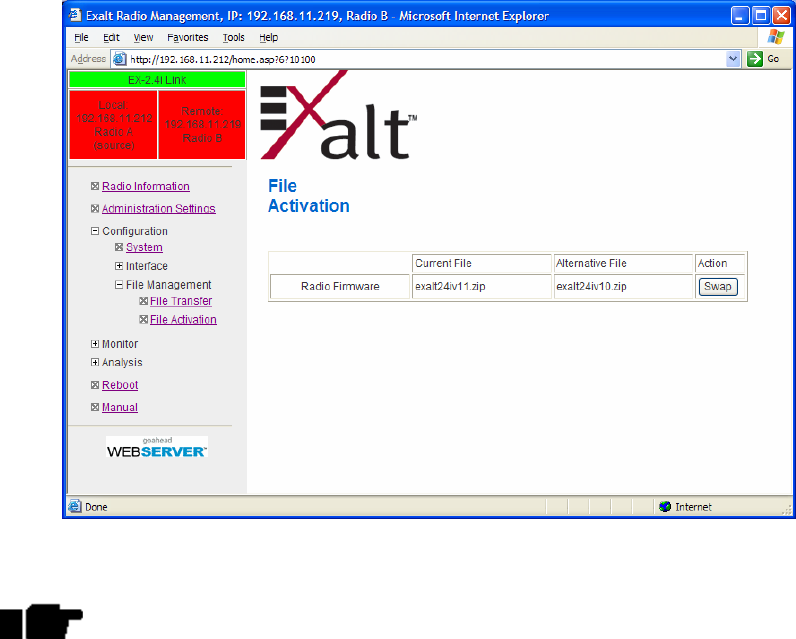Select the Local Radio A panel
The height and width of the screenshot is (639, 796).
click(113, 125)
